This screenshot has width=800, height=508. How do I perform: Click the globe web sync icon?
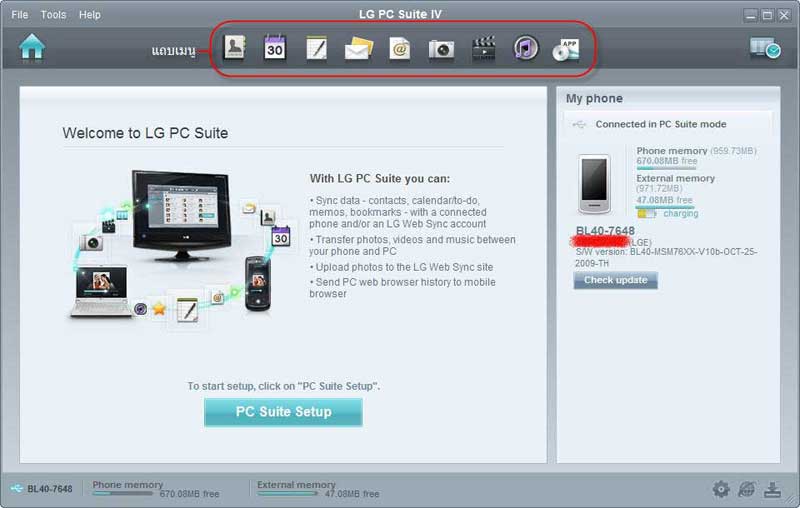pyautogui.click(x=747, y=489)
